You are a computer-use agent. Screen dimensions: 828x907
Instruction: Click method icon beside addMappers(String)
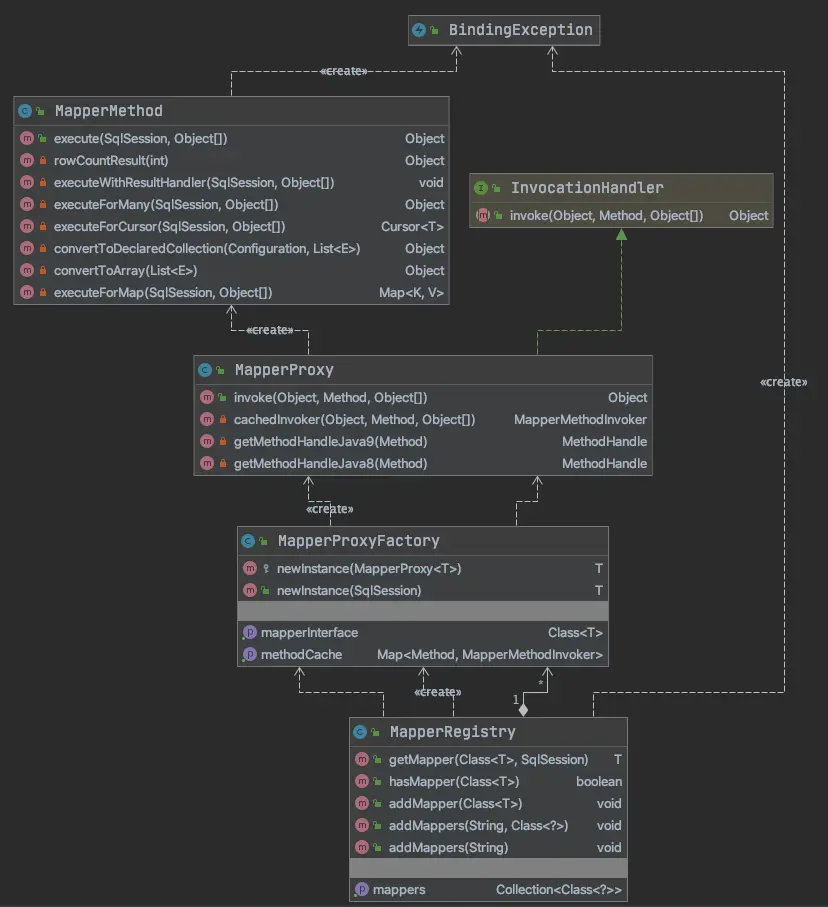point(362,847)
